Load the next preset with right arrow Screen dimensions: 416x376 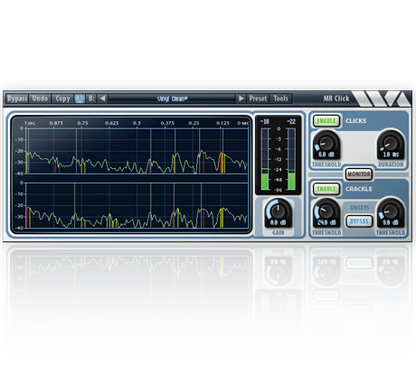pos(241,98)
